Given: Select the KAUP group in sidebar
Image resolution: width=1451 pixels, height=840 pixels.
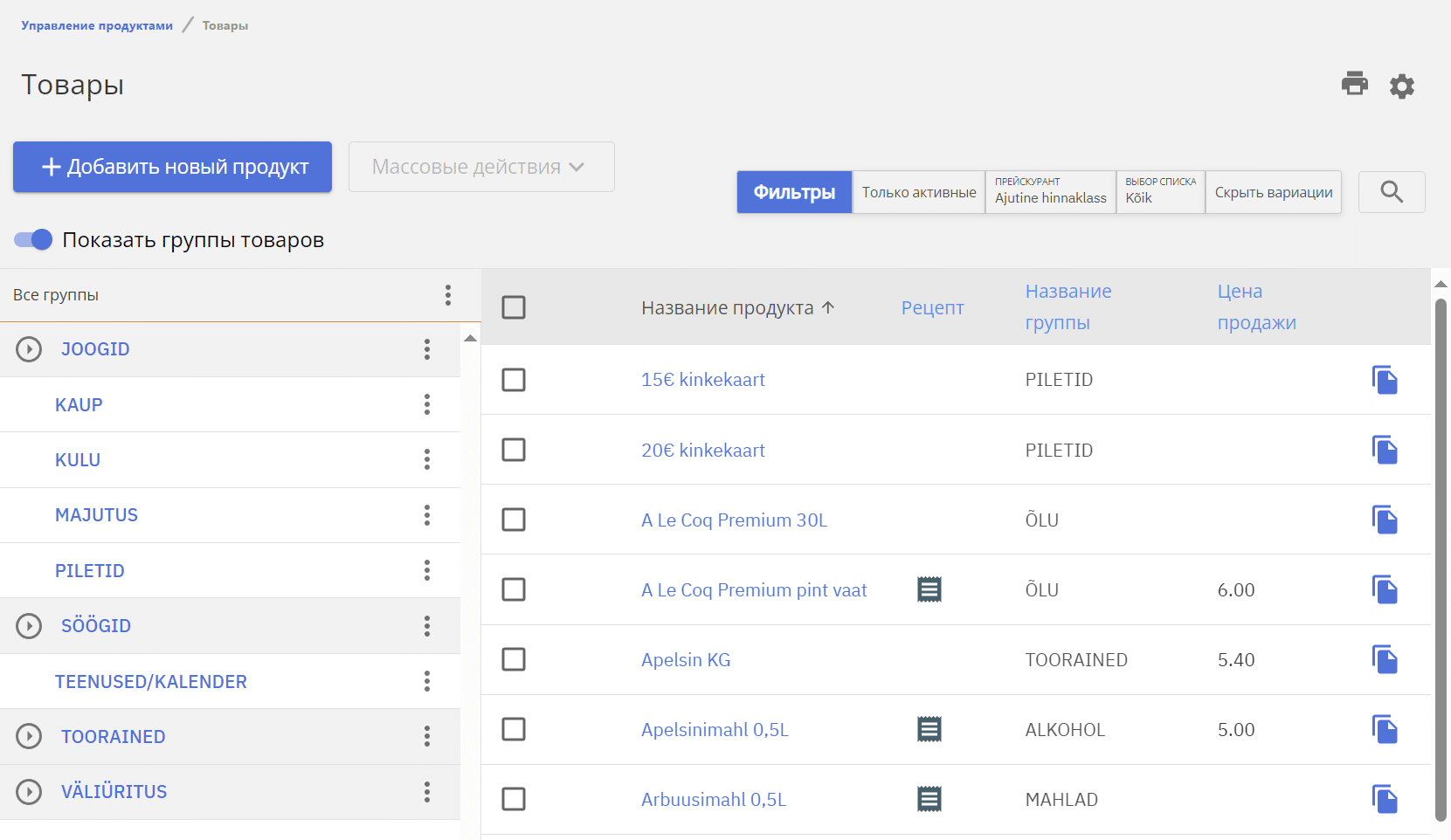Looking at the screenshot, I should pos(79,405).
